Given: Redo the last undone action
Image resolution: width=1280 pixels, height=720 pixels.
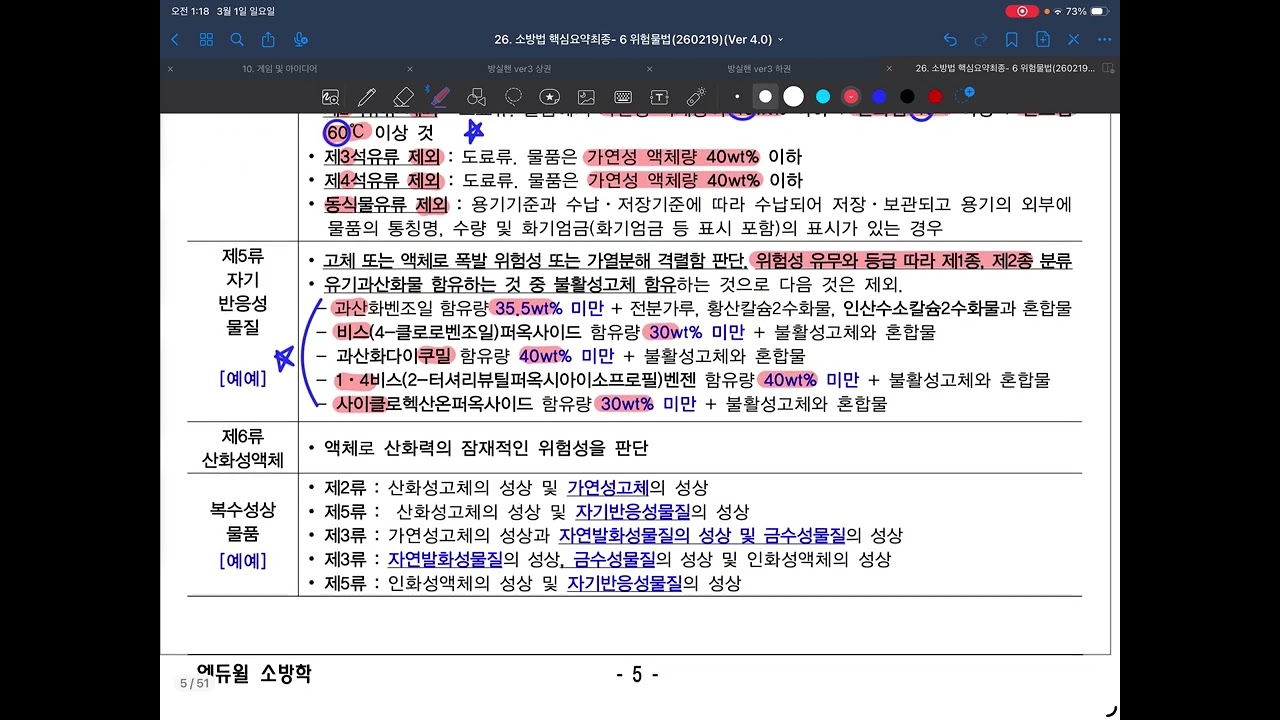Looking at the screenshot, I should click(981, 40).
